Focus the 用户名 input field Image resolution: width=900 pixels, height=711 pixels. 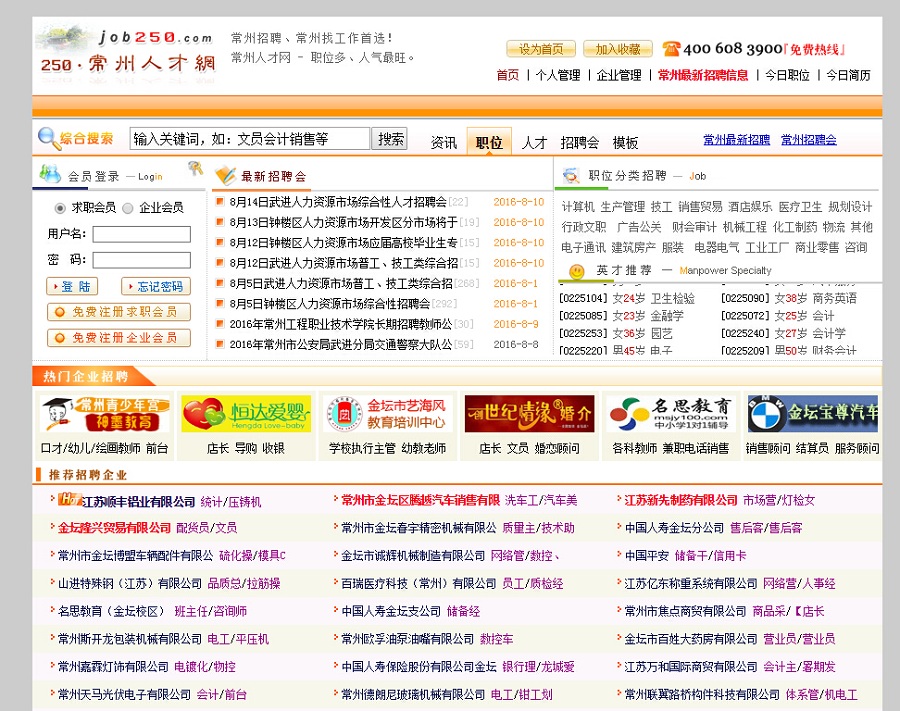coord(142,234)
